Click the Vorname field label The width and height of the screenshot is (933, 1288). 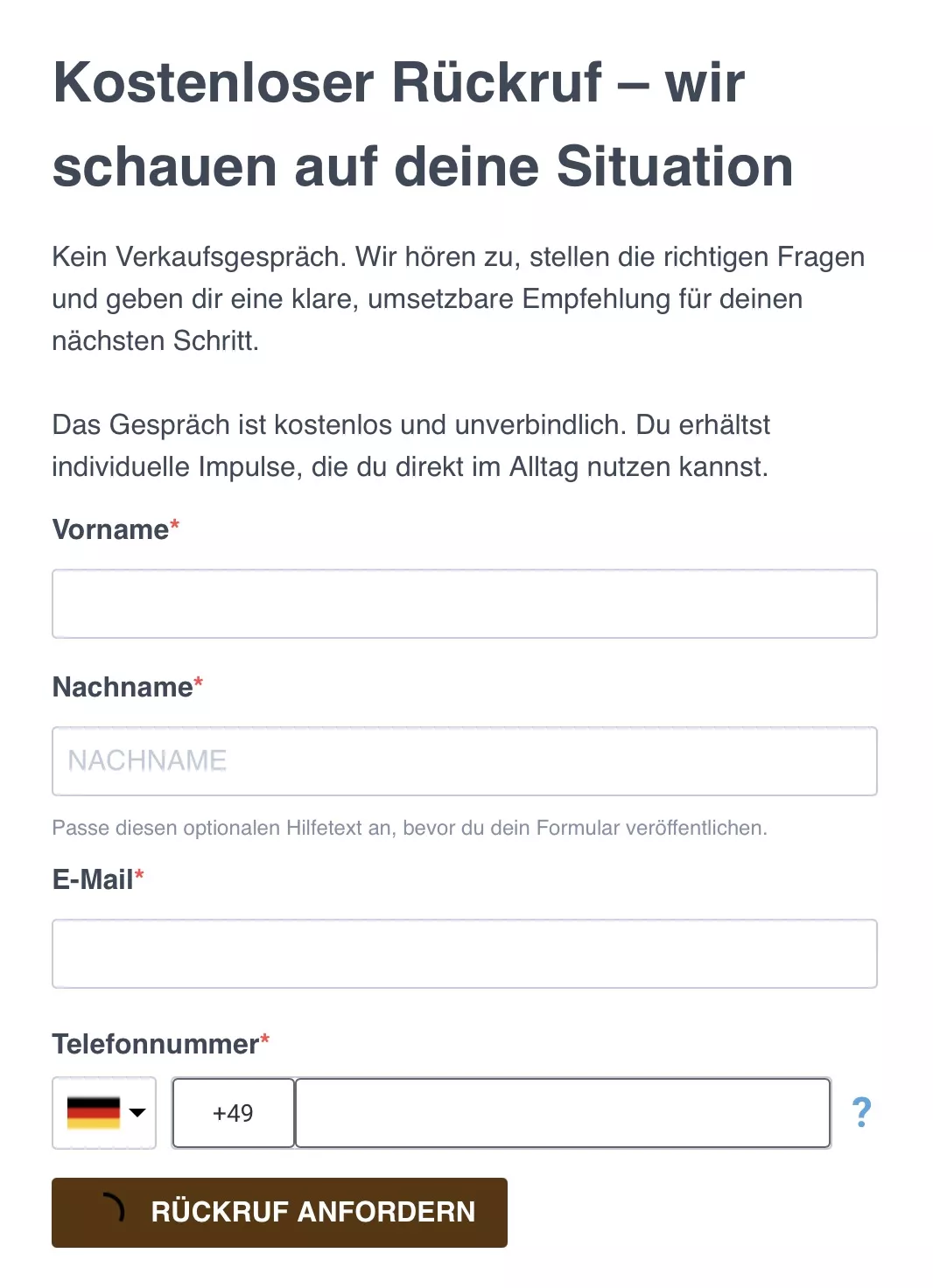110,530
